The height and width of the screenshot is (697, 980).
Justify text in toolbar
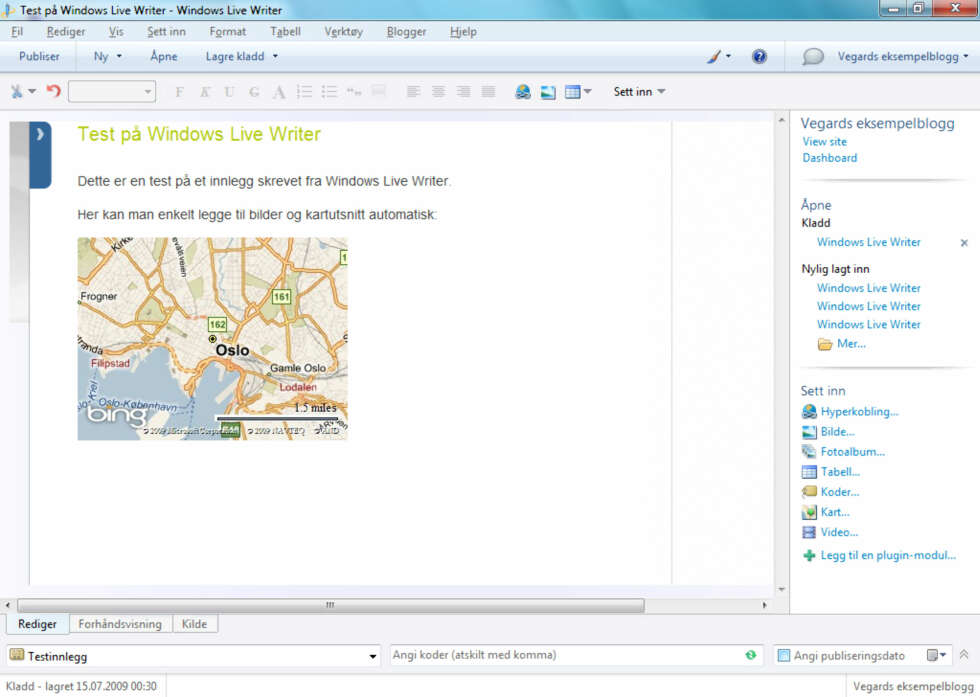488,92
